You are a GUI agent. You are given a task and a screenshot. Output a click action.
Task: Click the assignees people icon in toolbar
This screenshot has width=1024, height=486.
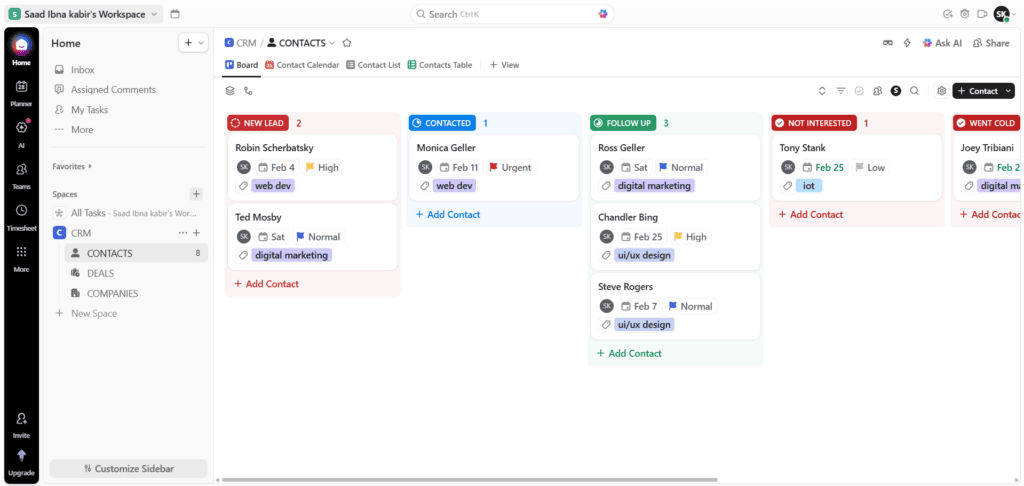878,91
